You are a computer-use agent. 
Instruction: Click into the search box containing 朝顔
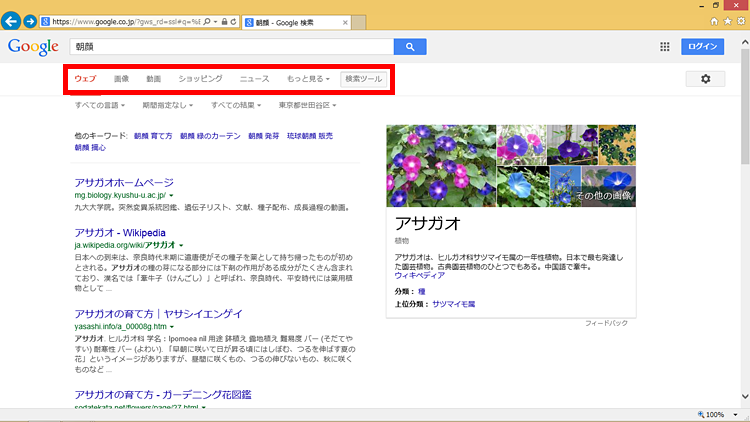(230, 46)
